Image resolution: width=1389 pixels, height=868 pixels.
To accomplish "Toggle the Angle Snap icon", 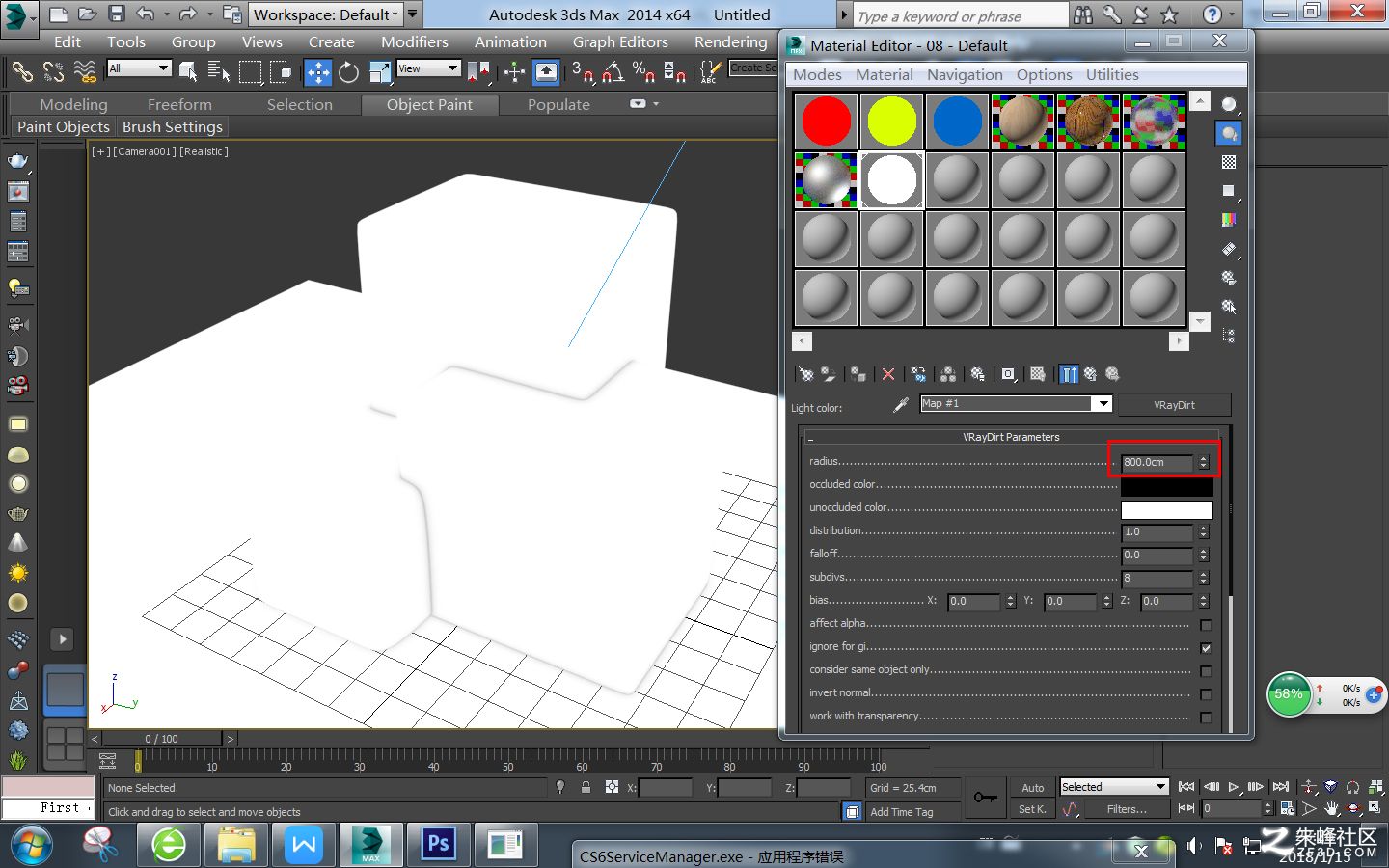I will point(613,72).
